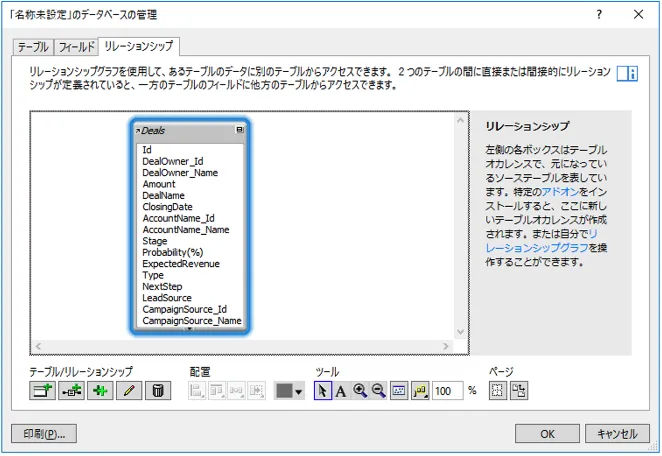The image size is (662, 456).
Task: Select the zoom out magnifier tool
Action: (x=378, y=391)
